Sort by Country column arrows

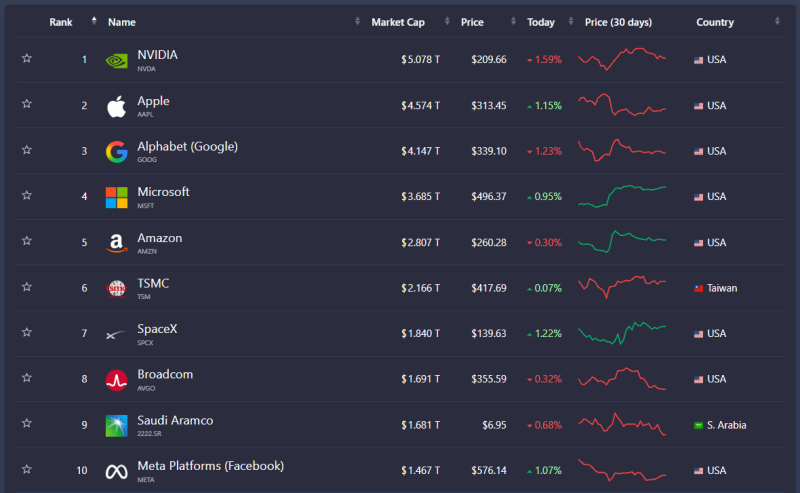777,21
